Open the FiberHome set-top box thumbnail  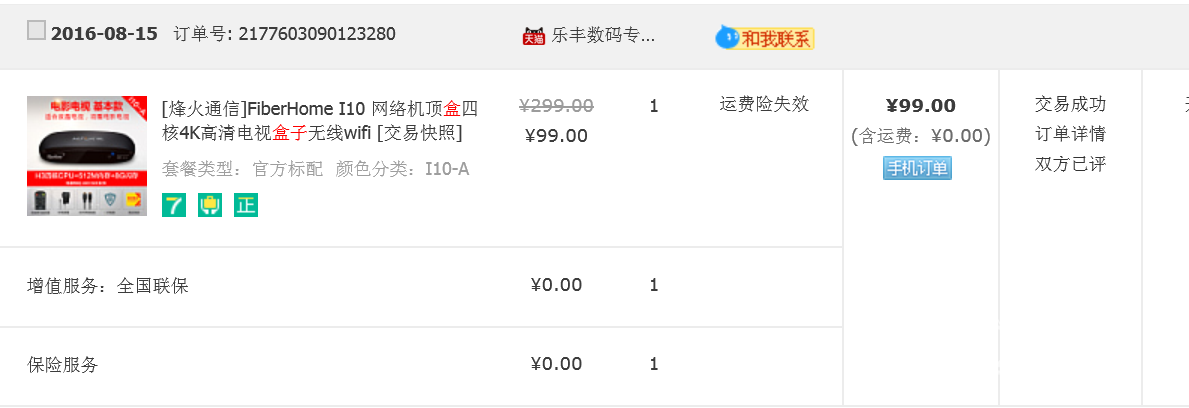pos(87,156)
